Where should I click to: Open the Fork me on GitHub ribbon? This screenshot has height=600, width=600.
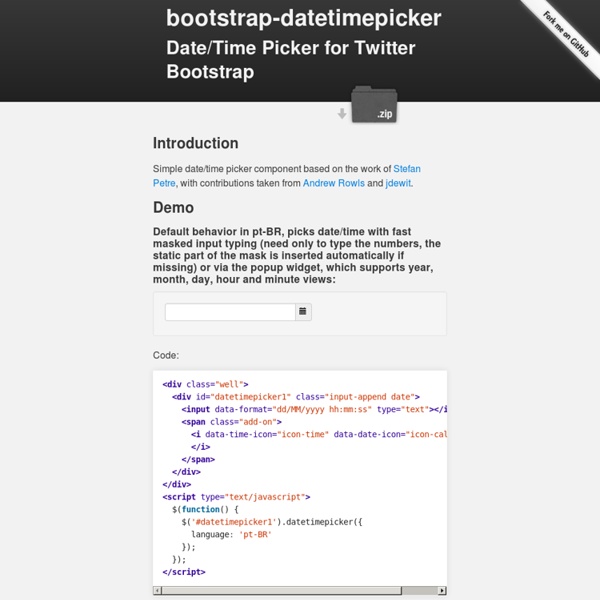tap(566, 34)
